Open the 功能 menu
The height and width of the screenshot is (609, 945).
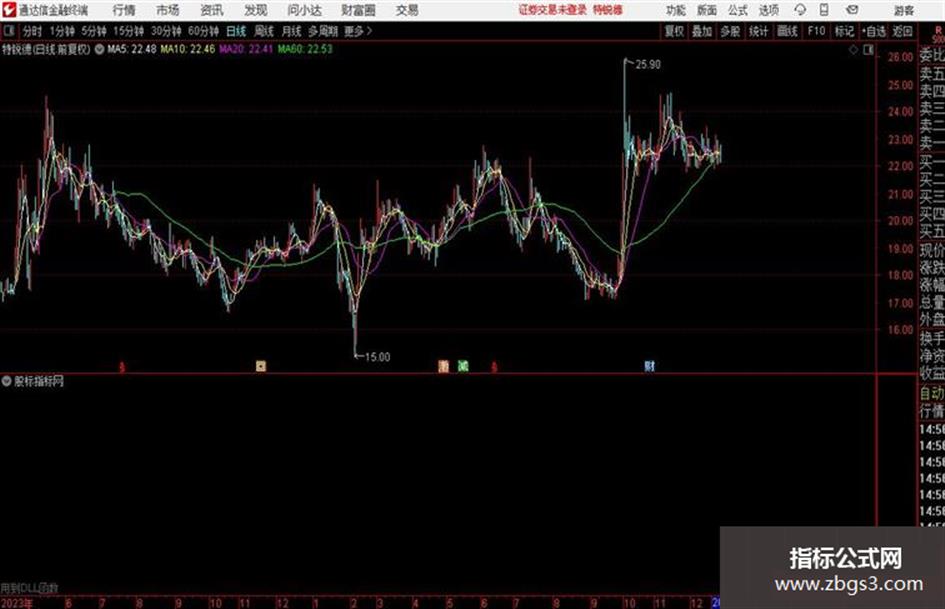pos(676,10)
